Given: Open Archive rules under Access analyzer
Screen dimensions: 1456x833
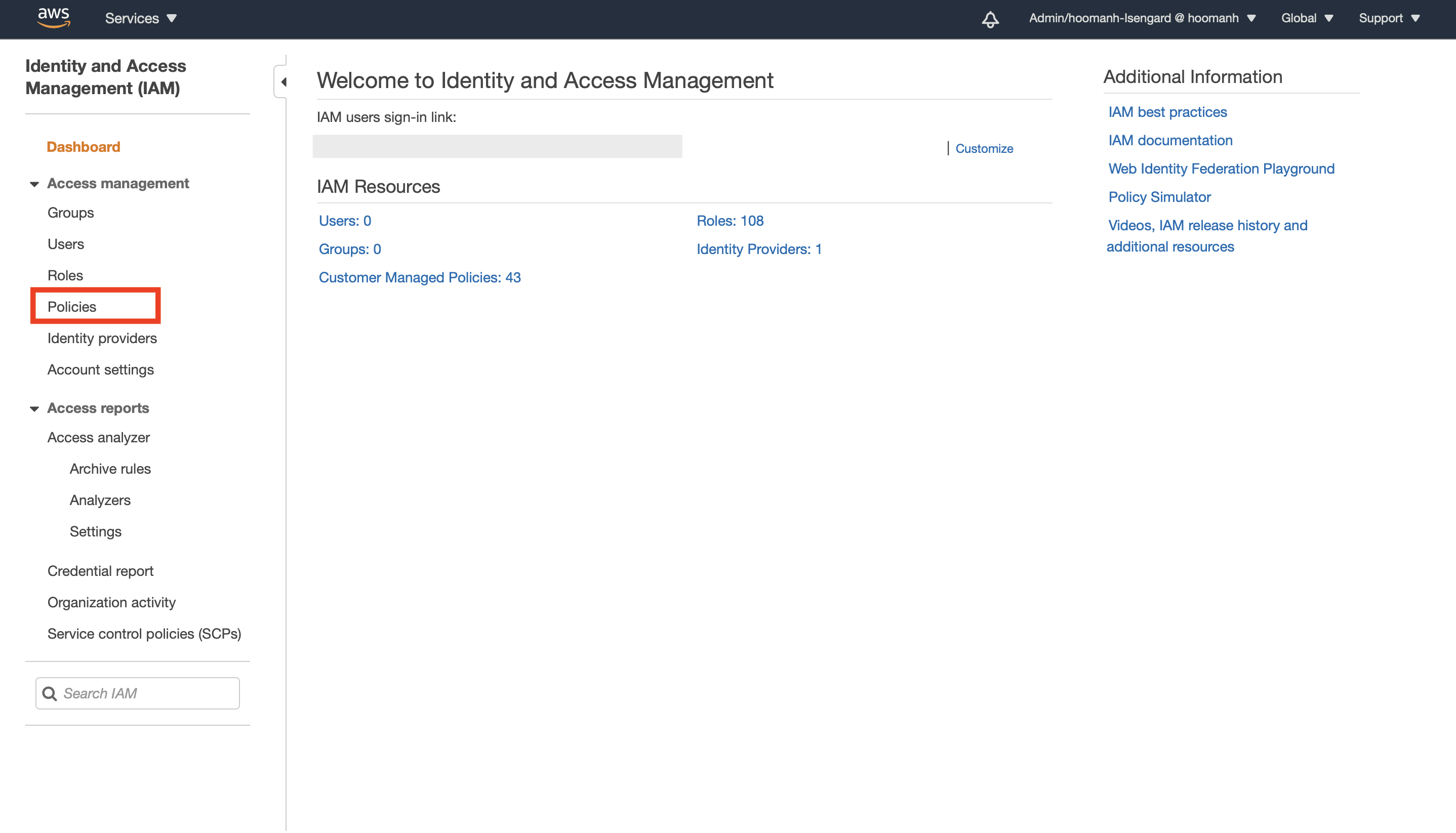Looking at the screenshot, I should point(110,469).
